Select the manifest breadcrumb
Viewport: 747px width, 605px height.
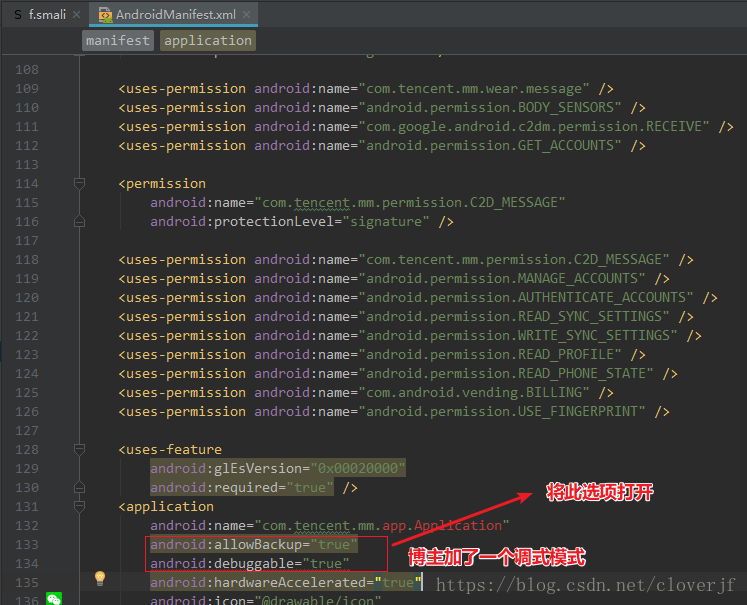tap(118, 40)
